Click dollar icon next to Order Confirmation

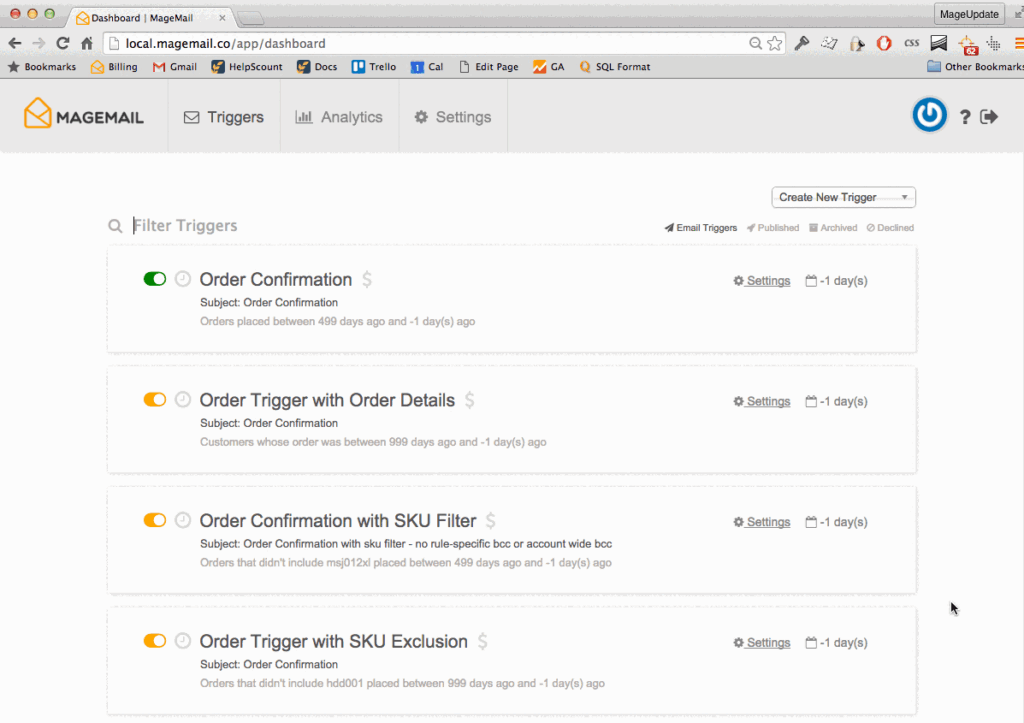[367, 280]
